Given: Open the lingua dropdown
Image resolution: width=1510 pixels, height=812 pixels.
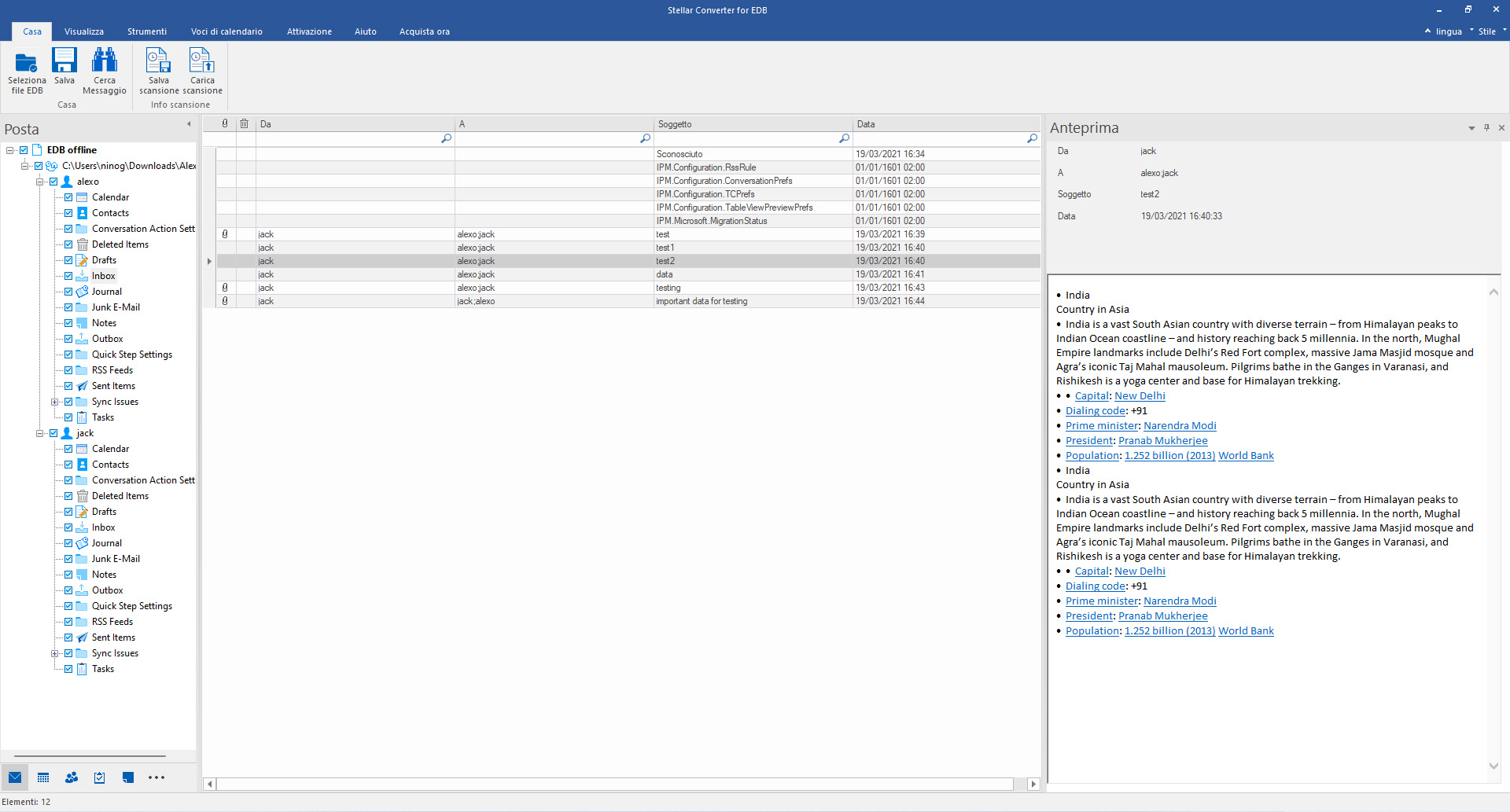Looking at the screenshot, I should tap(1449, 31).
